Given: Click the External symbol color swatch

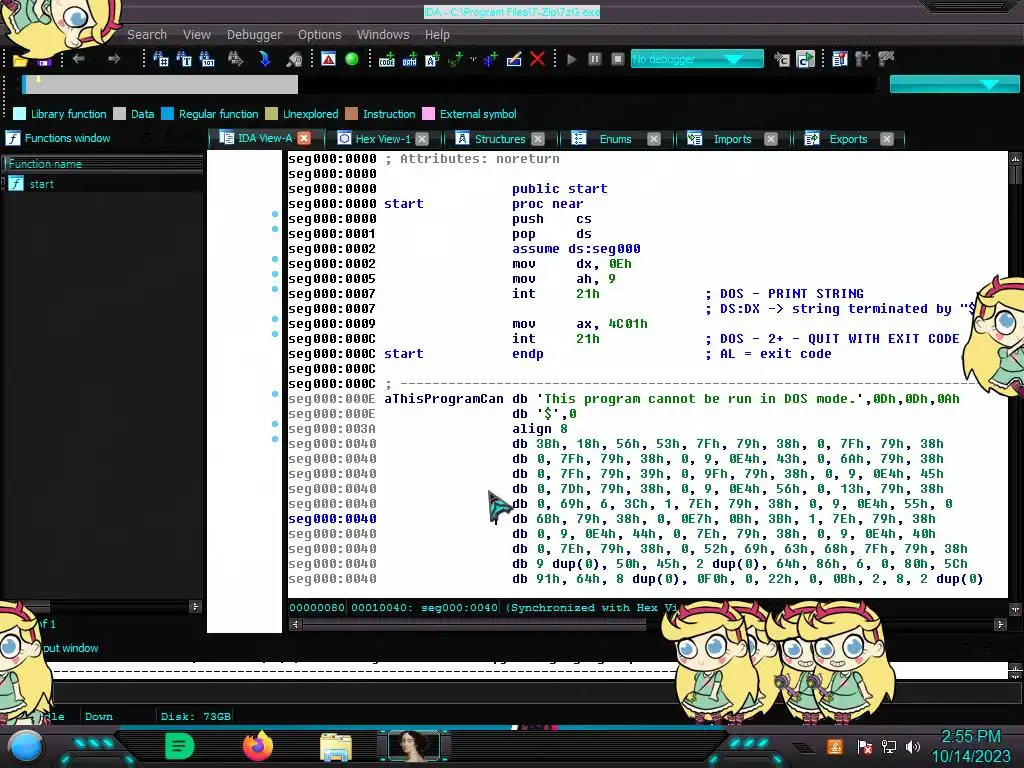Looking at the screenshot, I should click(428, 114).
